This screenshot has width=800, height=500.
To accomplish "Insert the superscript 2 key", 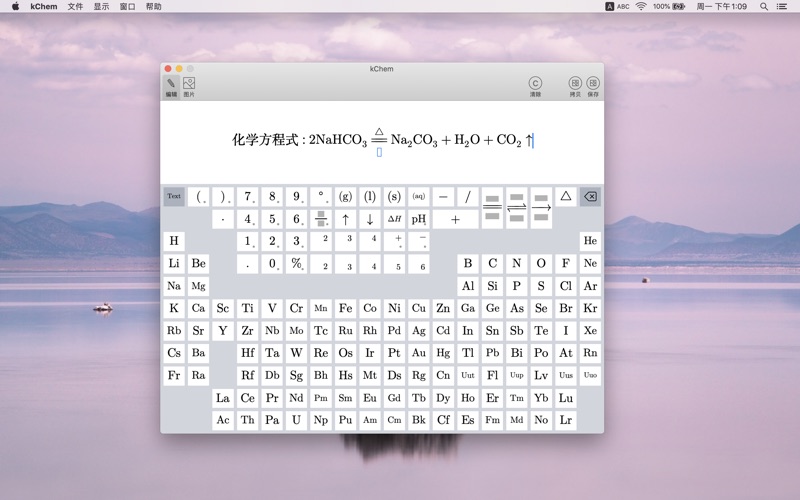I will [x=321, y=241].
